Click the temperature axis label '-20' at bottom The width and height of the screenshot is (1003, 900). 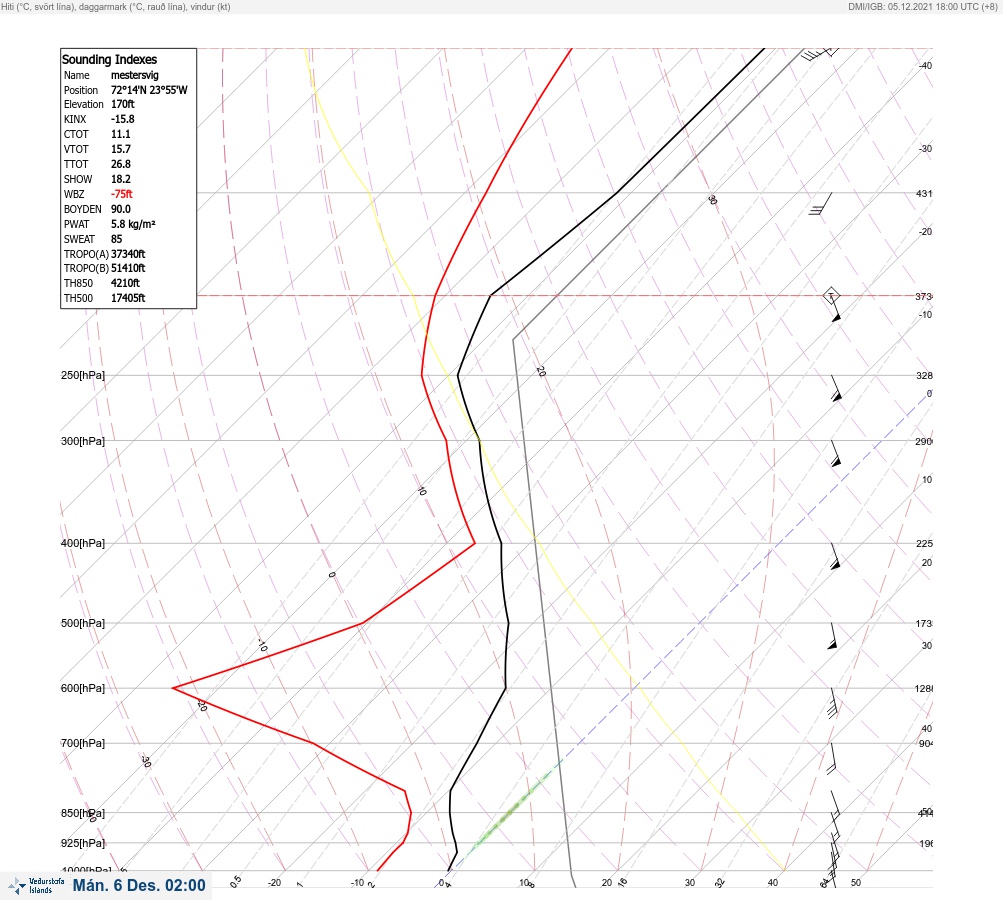(x=274, y=883)
